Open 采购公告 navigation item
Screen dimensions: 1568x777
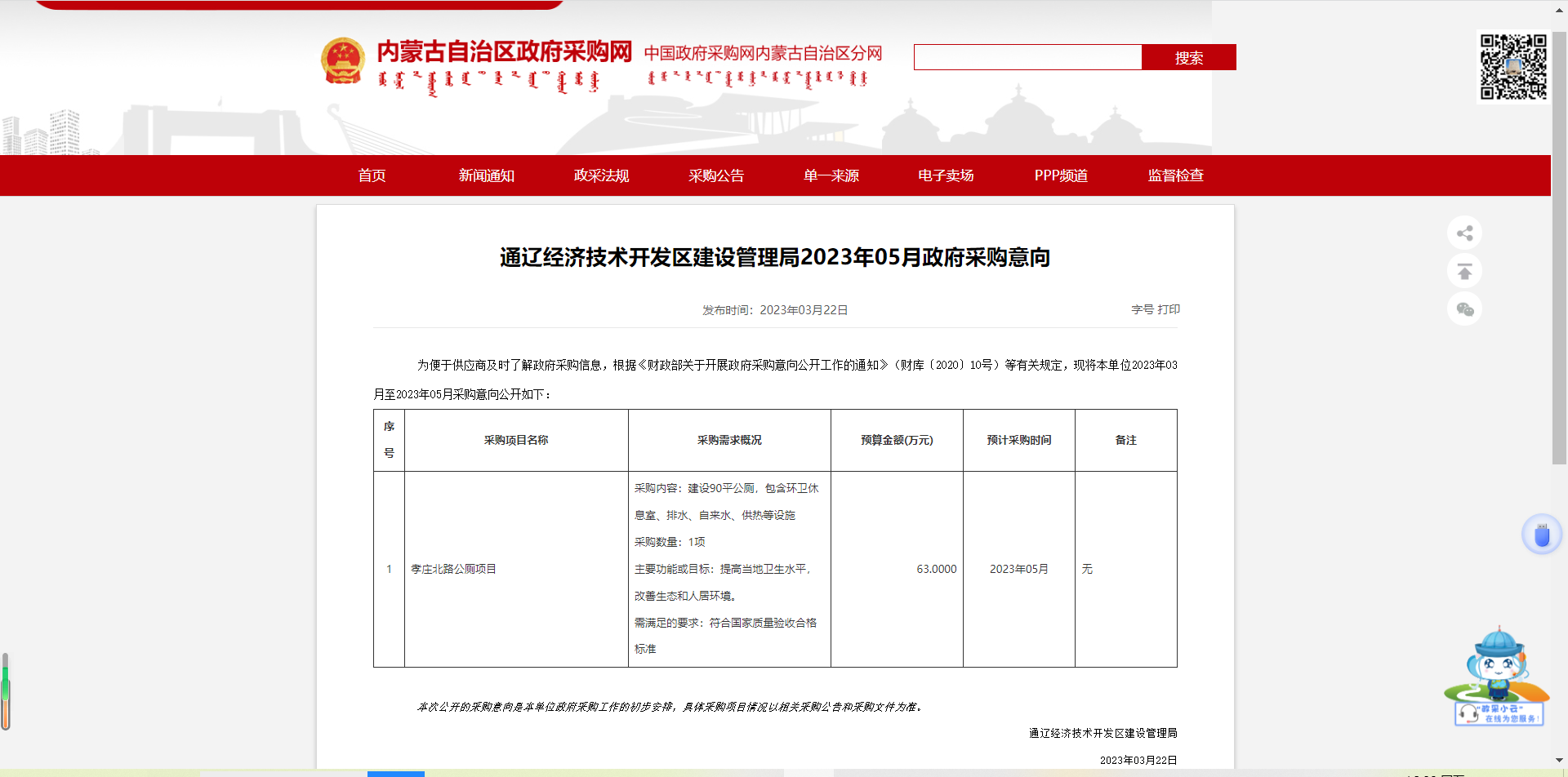[x=716, y=175]
